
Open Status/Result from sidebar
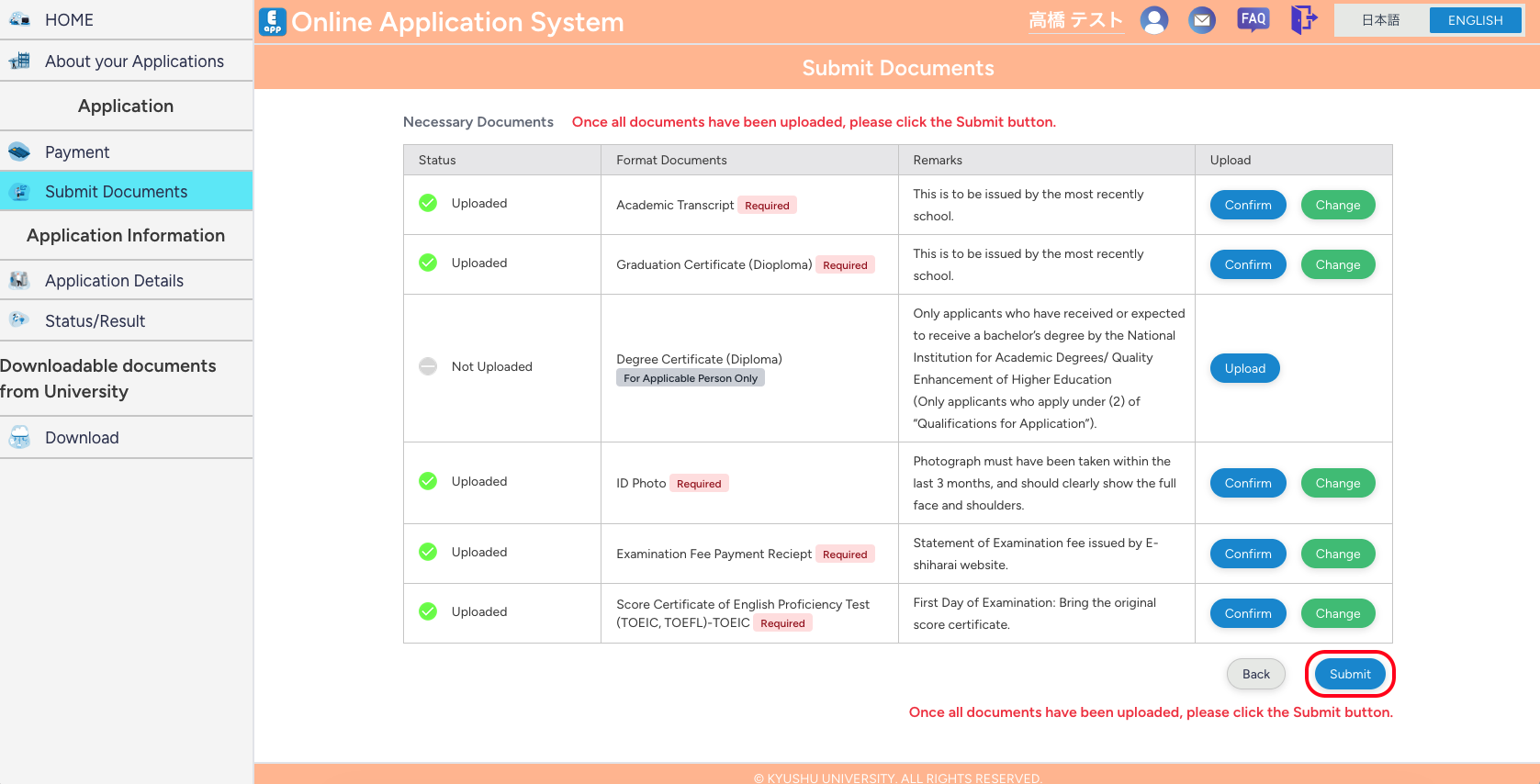95,321
